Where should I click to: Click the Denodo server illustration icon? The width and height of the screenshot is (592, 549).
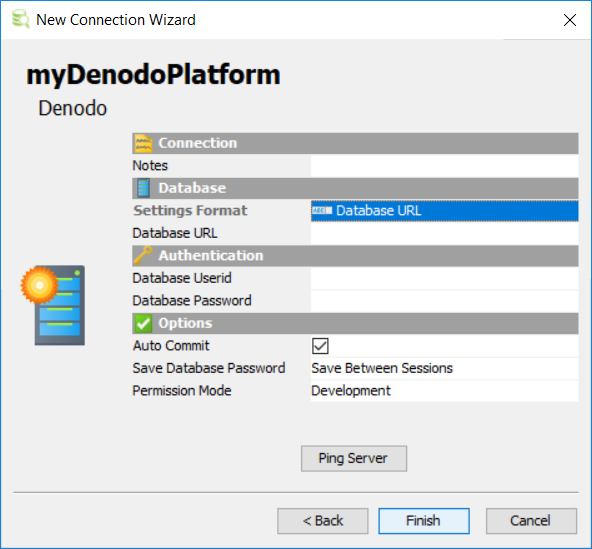click(53, 305)
